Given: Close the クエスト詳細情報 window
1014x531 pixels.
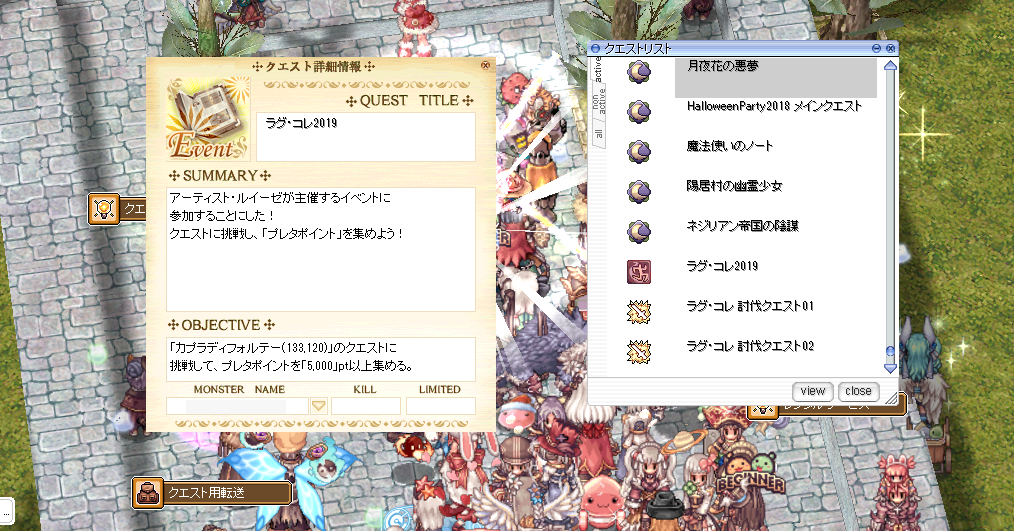Looking at the screenshot, I should 486,65.
